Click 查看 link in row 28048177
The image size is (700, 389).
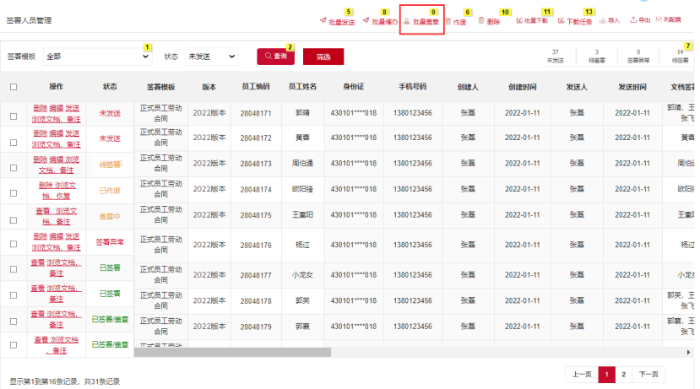tap(38, 262)
